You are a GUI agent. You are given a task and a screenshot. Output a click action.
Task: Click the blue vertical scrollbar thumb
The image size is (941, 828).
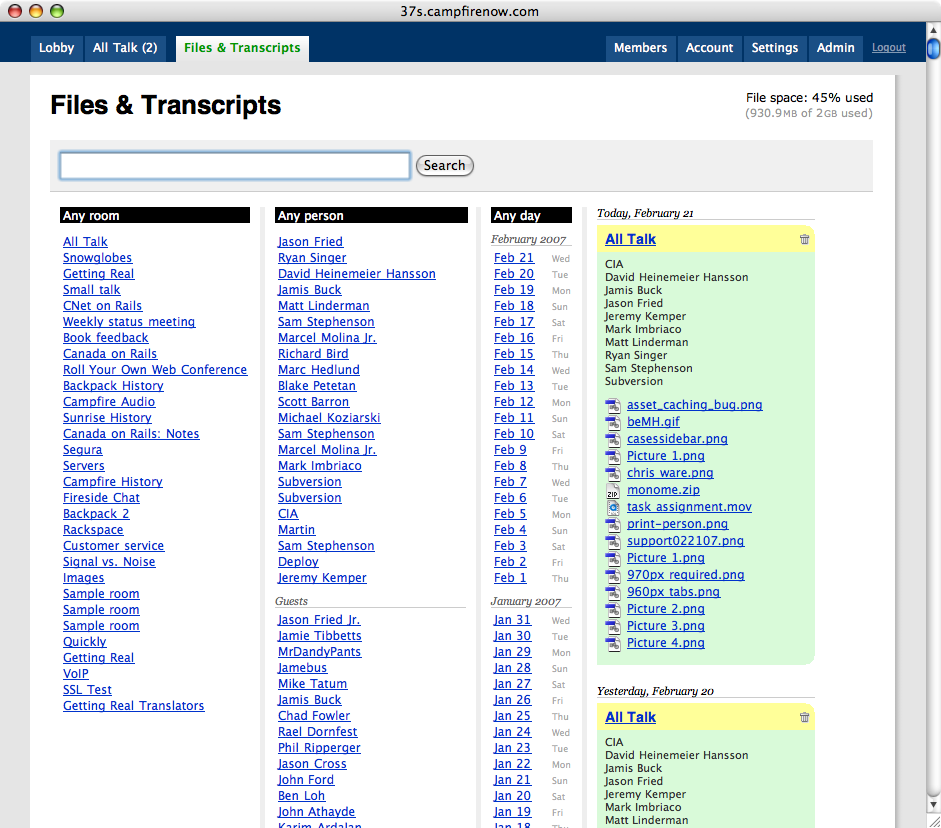pos(933,49)
